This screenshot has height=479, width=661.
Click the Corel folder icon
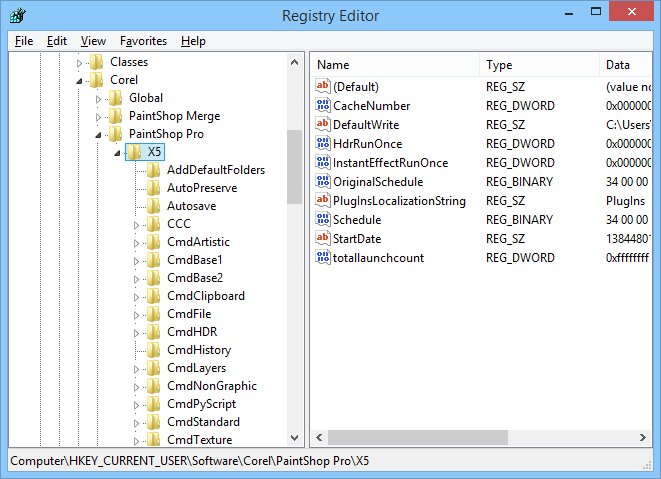pyautogui.click(x=97, y=80)
